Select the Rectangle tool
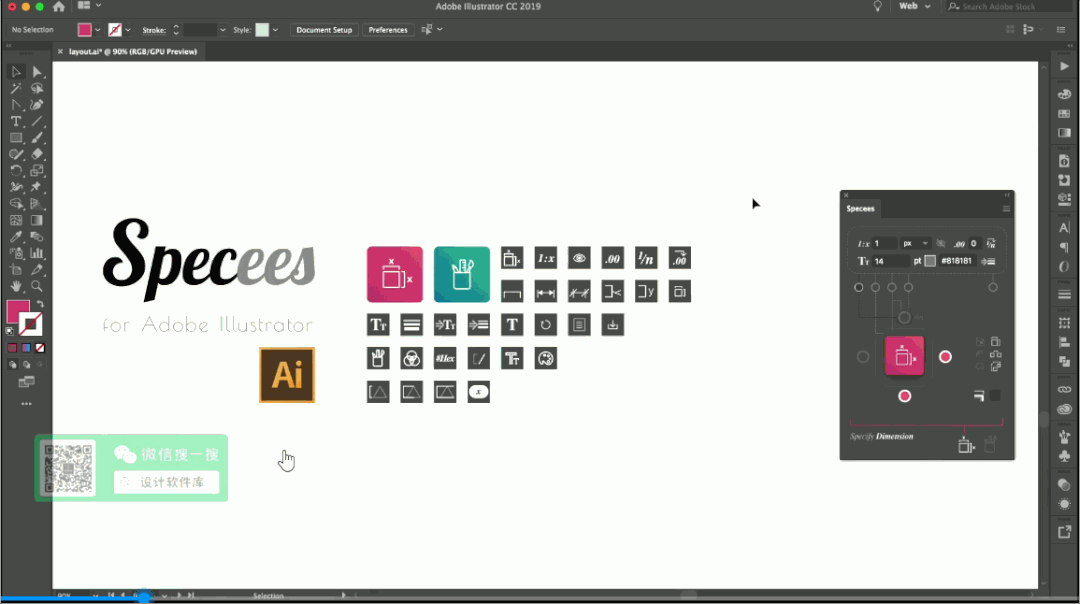Viewport: 1080px width, 604px height. (16, 138)
